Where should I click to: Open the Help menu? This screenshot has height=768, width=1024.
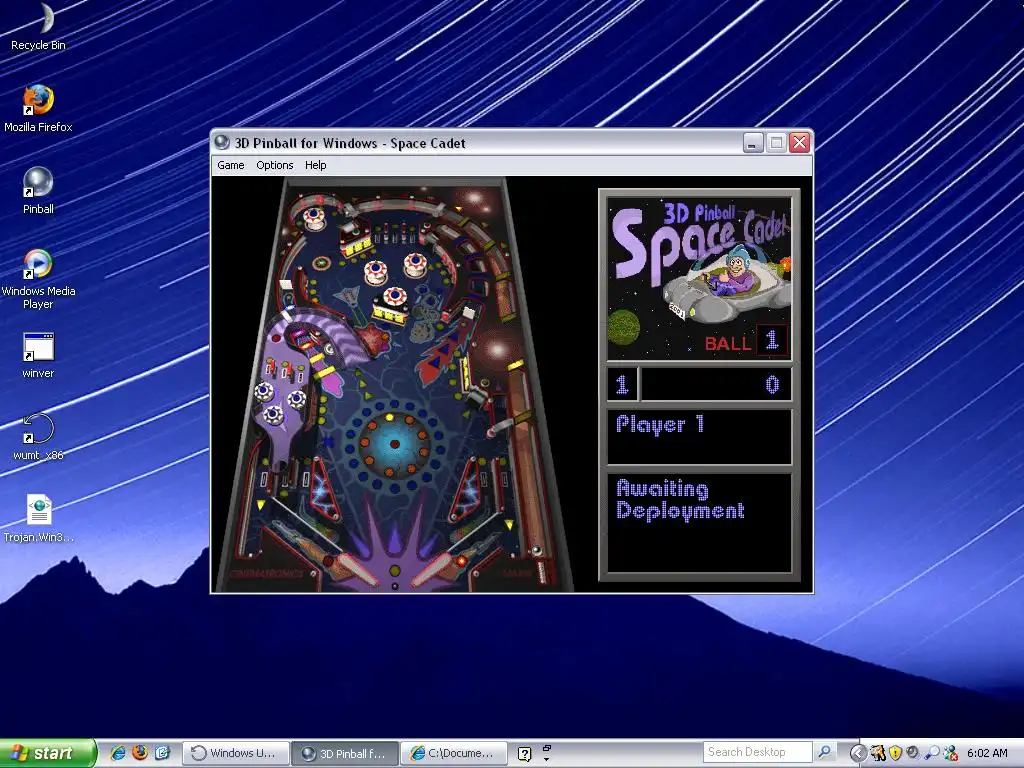coord(315,165)
